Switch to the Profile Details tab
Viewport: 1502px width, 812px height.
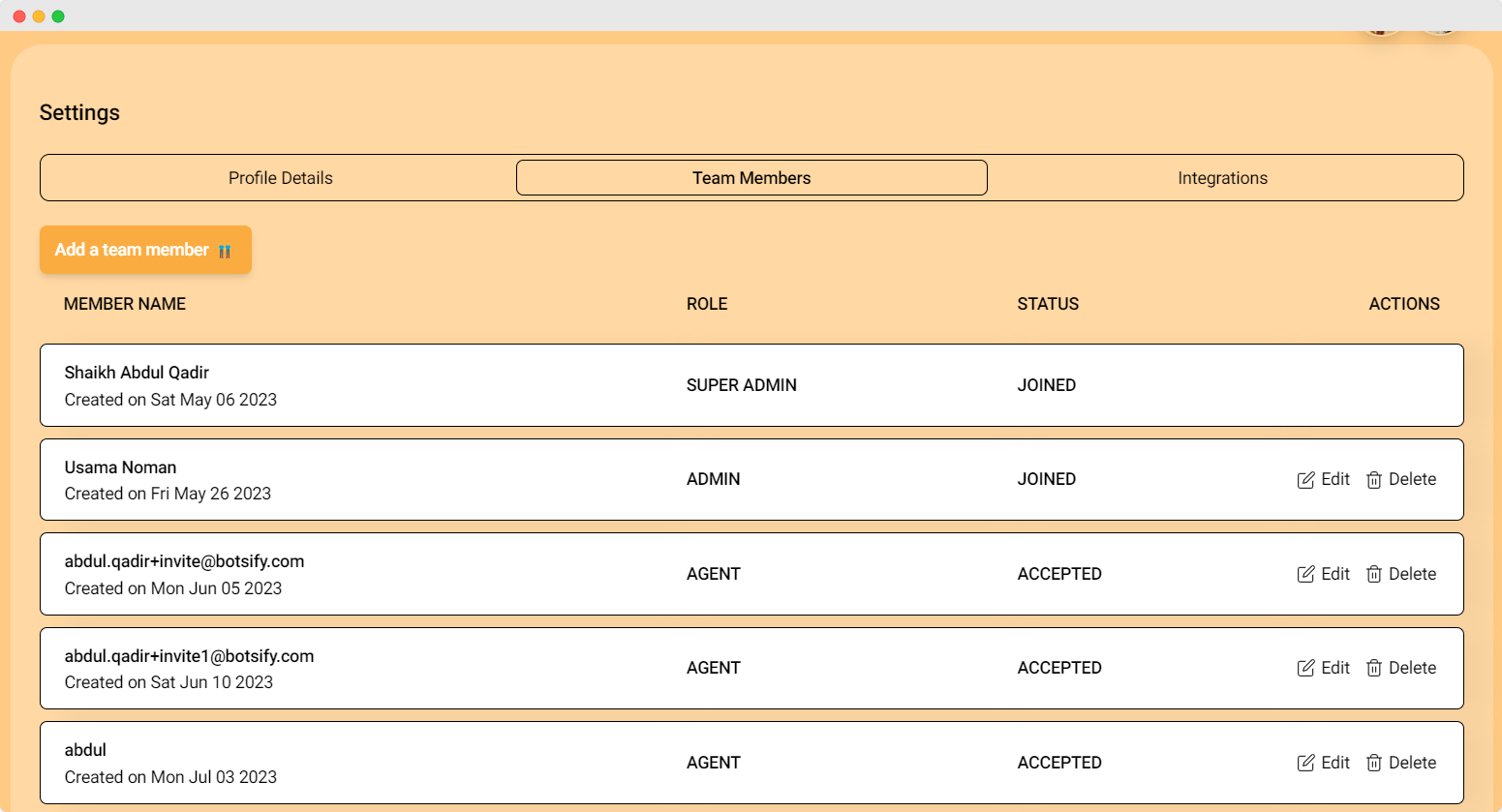click(x=280, y=178)
